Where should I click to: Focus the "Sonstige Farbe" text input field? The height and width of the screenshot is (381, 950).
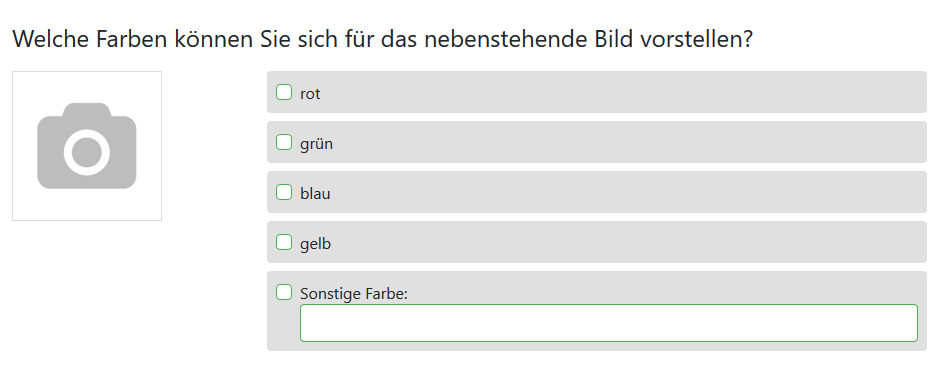coord(609,323)
